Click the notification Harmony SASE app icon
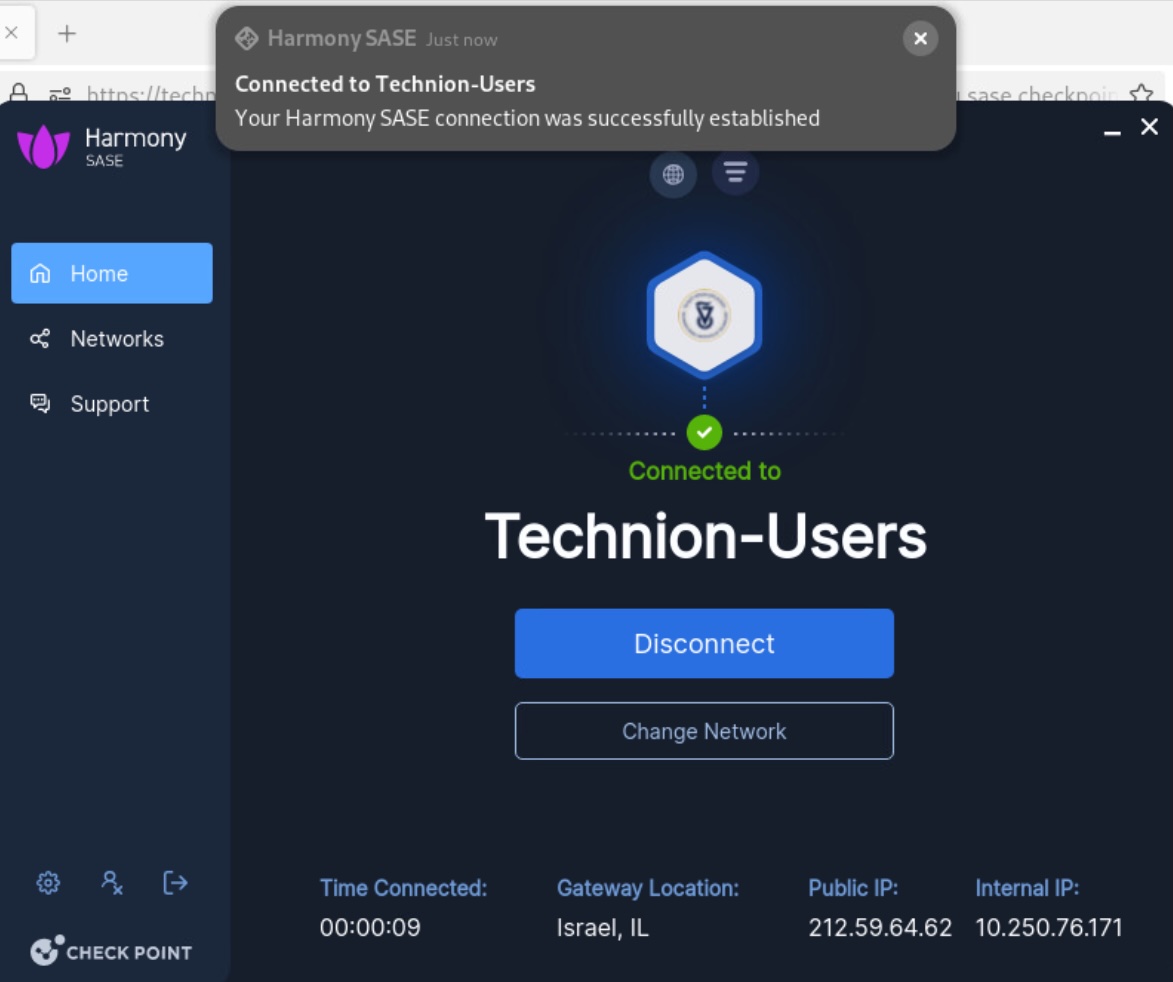Screen dimensions: 1173x982 click(246, 38)
